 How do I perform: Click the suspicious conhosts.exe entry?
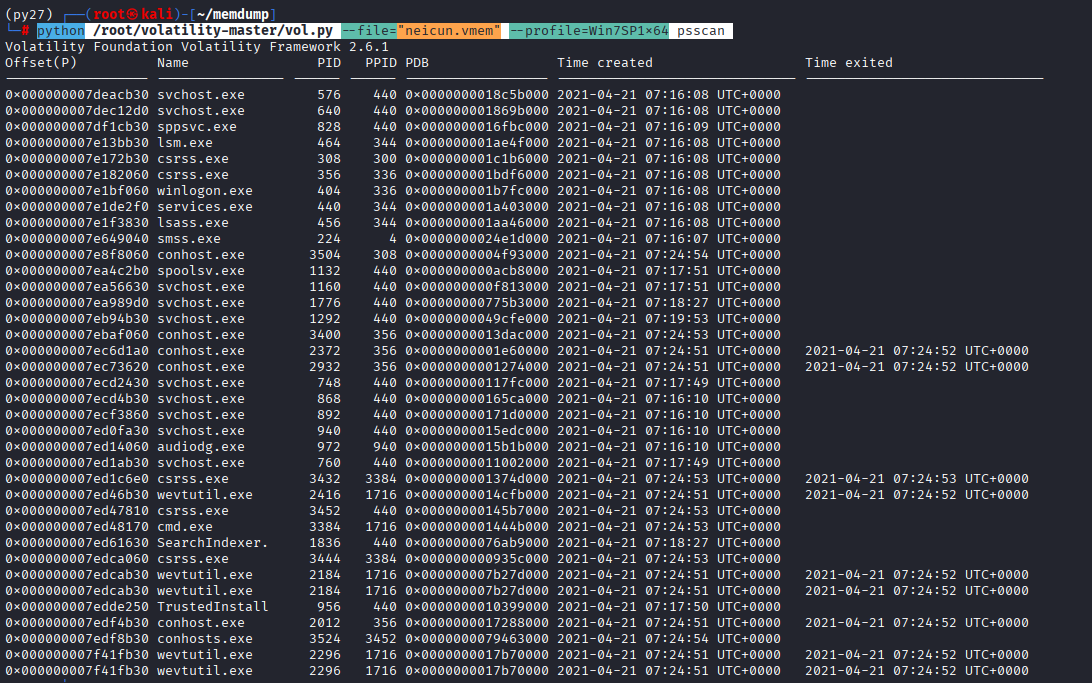click(x=205, y=639)
